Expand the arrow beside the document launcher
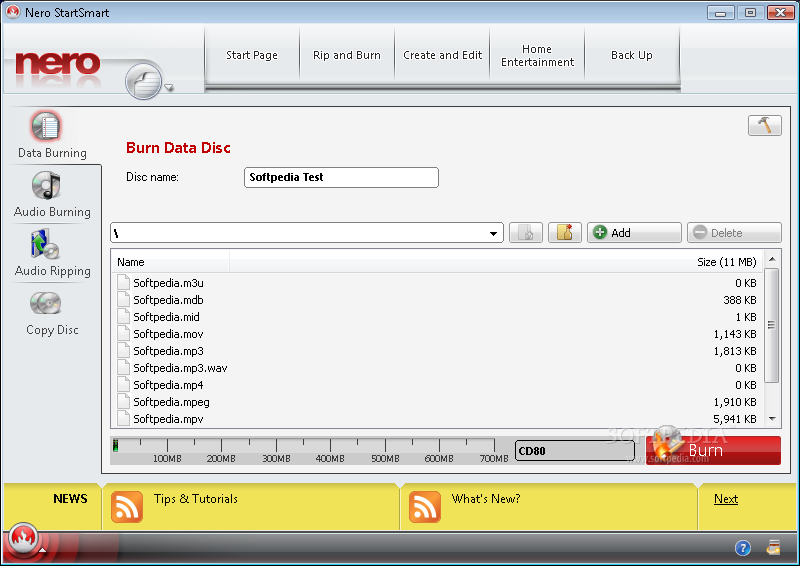This screenshot has height=566, width=800. coord(169,87)
